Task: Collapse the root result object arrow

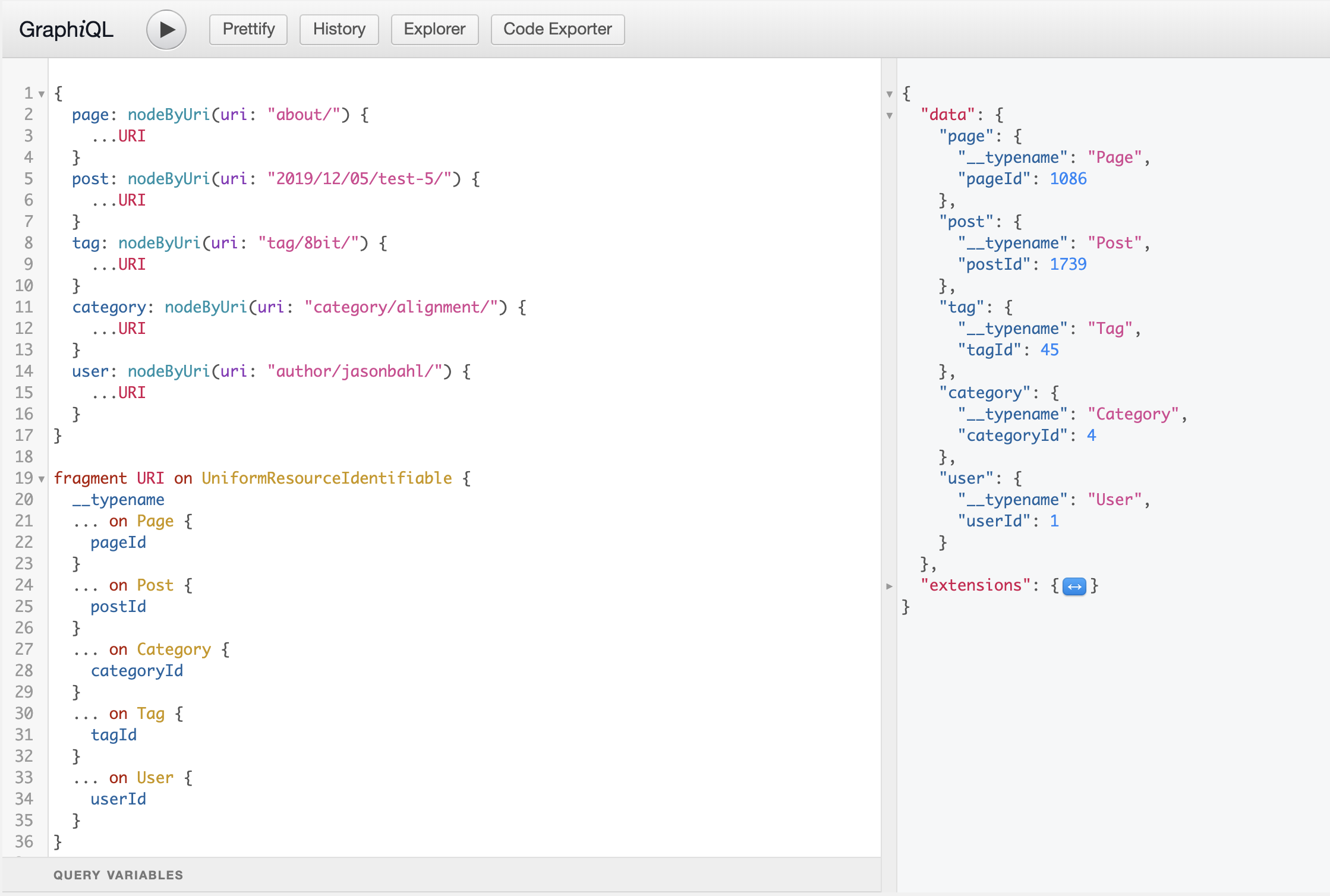Action: [x=890, y=94]
